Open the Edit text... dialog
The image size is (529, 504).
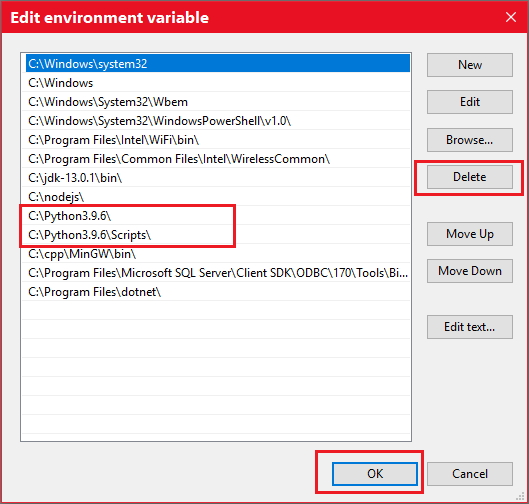(x=470, y=327)
